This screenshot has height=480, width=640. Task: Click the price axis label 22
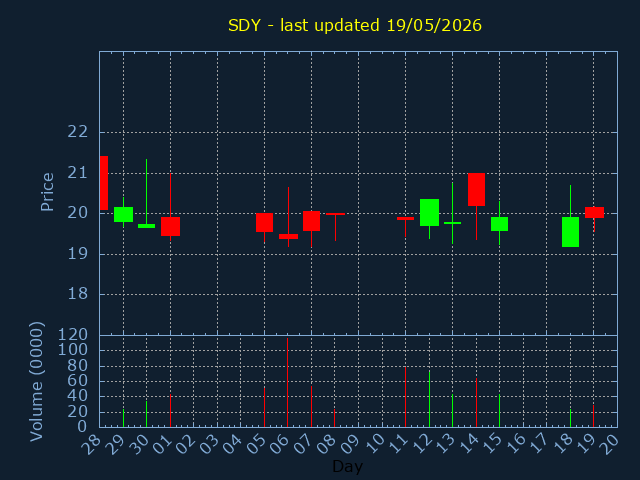(78, 132)
